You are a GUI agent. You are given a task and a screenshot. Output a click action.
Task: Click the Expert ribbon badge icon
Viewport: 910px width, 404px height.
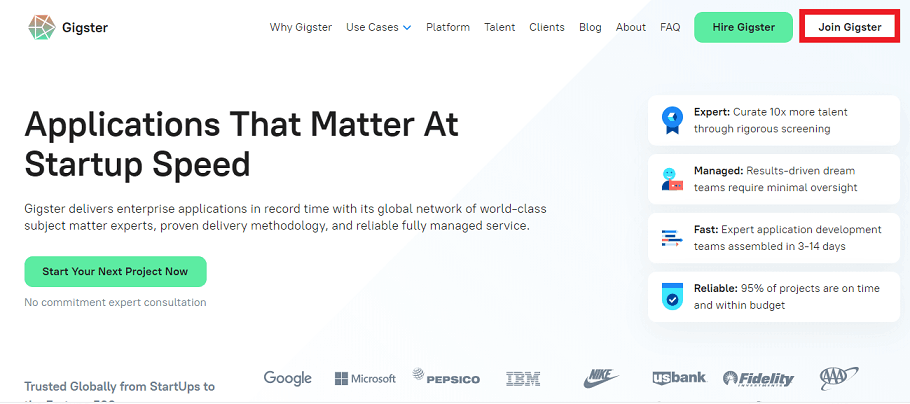coord(672,120)
